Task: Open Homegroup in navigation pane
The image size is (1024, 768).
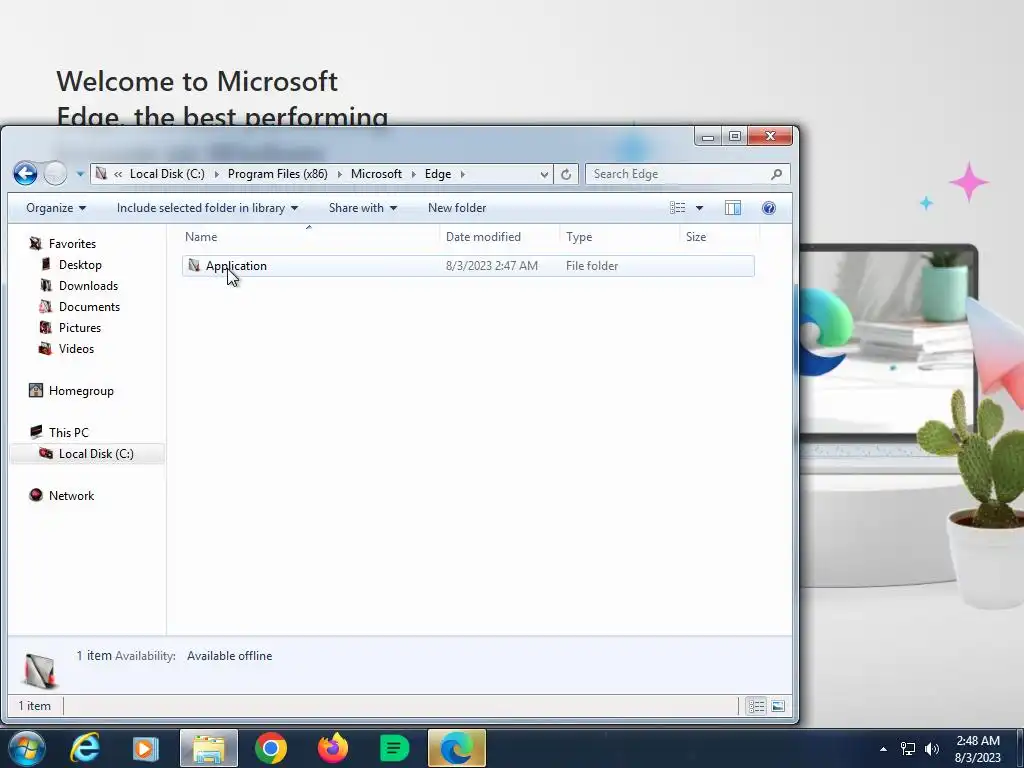Action: pyautogui.click(x=81, y=391)
